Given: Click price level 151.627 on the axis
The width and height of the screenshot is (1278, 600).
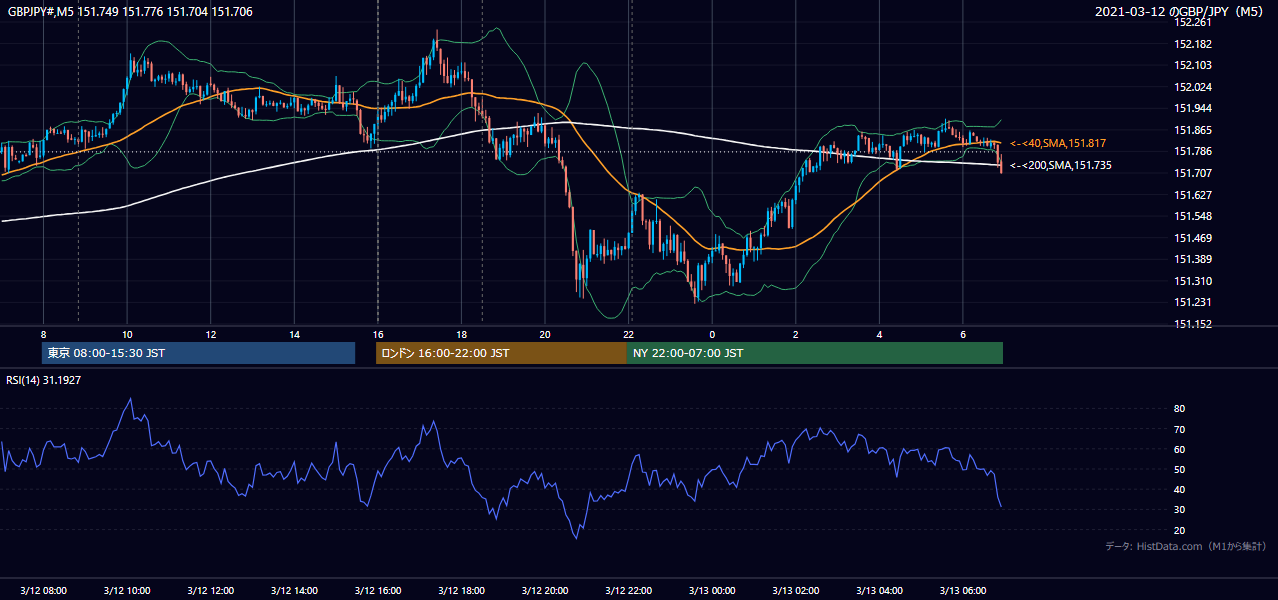Looking at the screenshot, I should pos(1193,195).
